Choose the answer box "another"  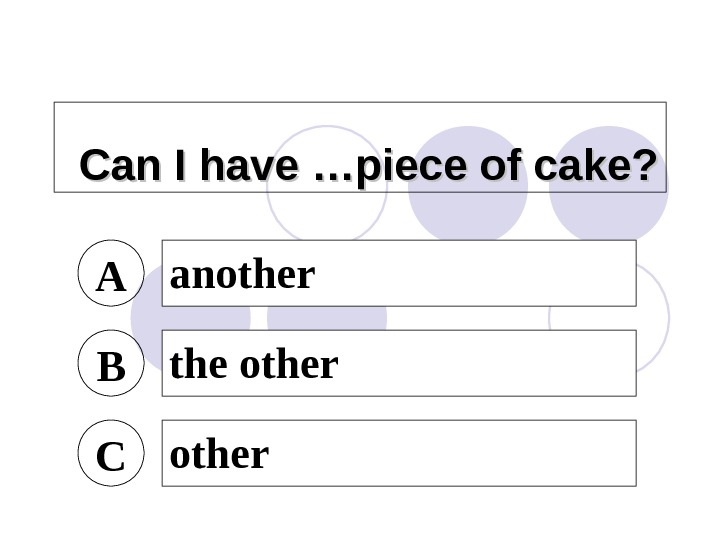tap(398, 273)
